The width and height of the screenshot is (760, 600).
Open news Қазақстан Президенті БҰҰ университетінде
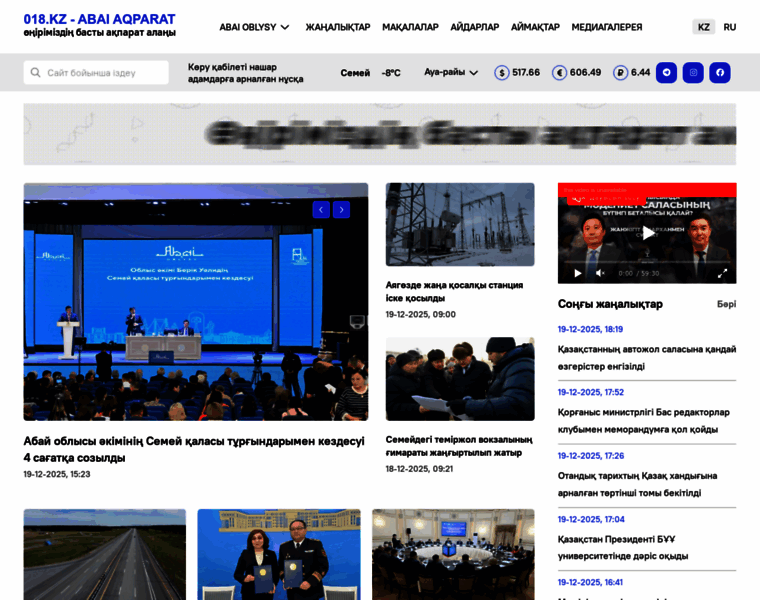622,547
